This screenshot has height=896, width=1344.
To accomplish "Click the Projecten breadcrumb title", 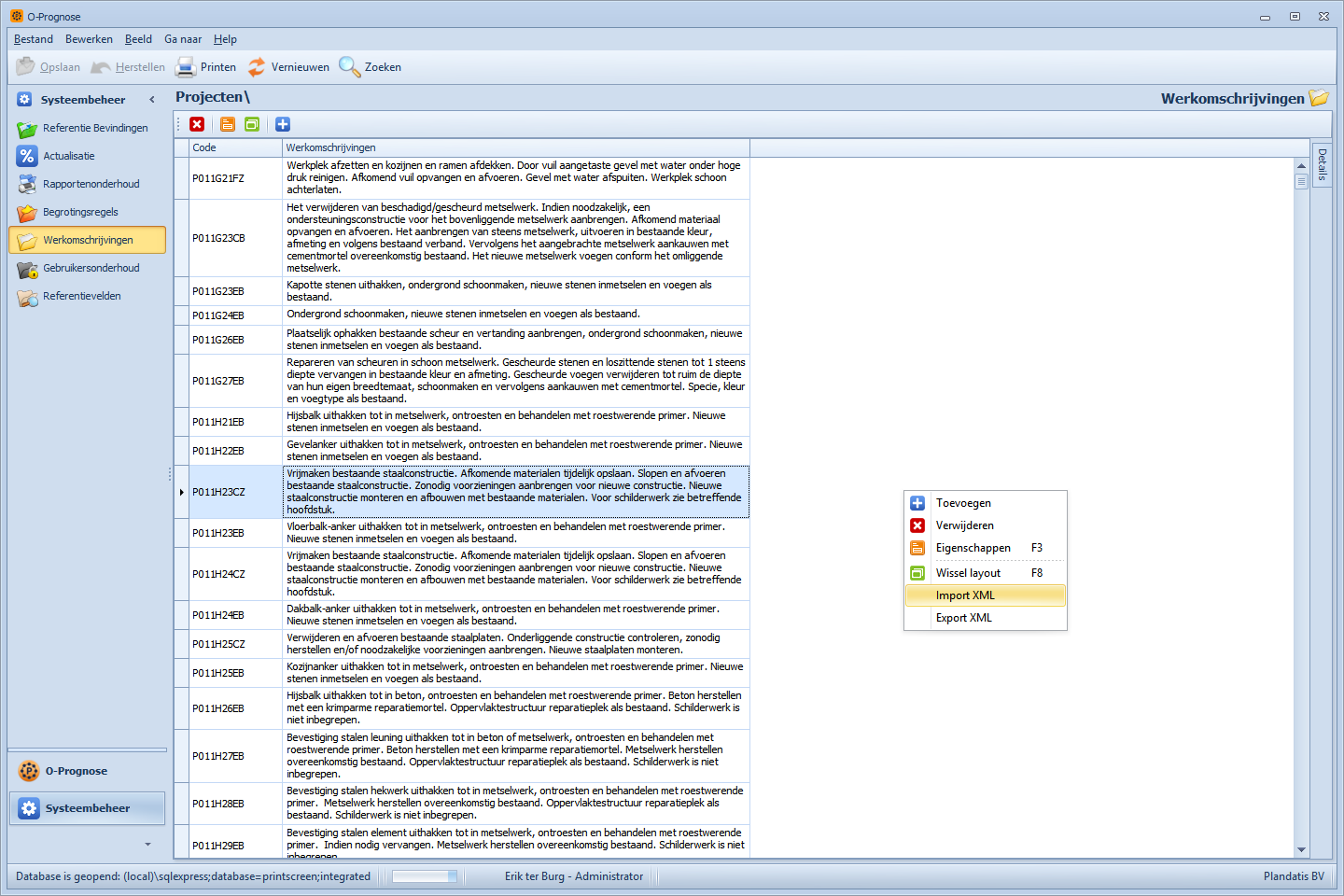I will click(213, 97).
